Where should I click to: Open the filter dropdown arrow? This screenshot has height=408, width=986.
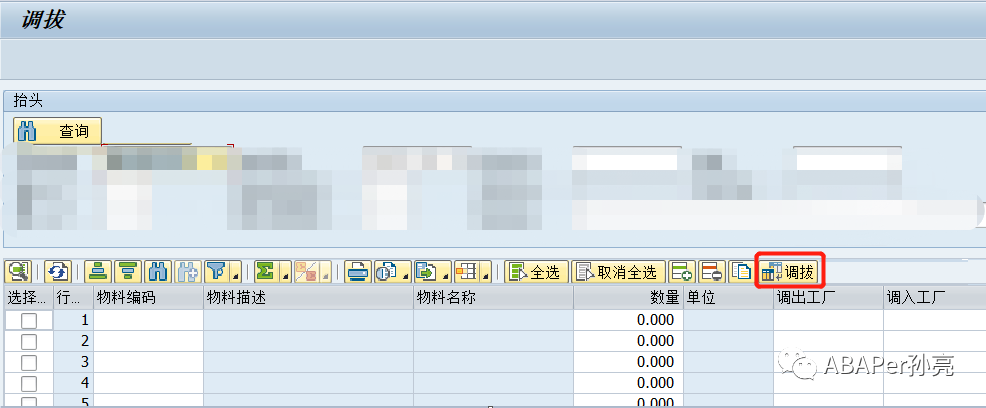tap(236, 272)
